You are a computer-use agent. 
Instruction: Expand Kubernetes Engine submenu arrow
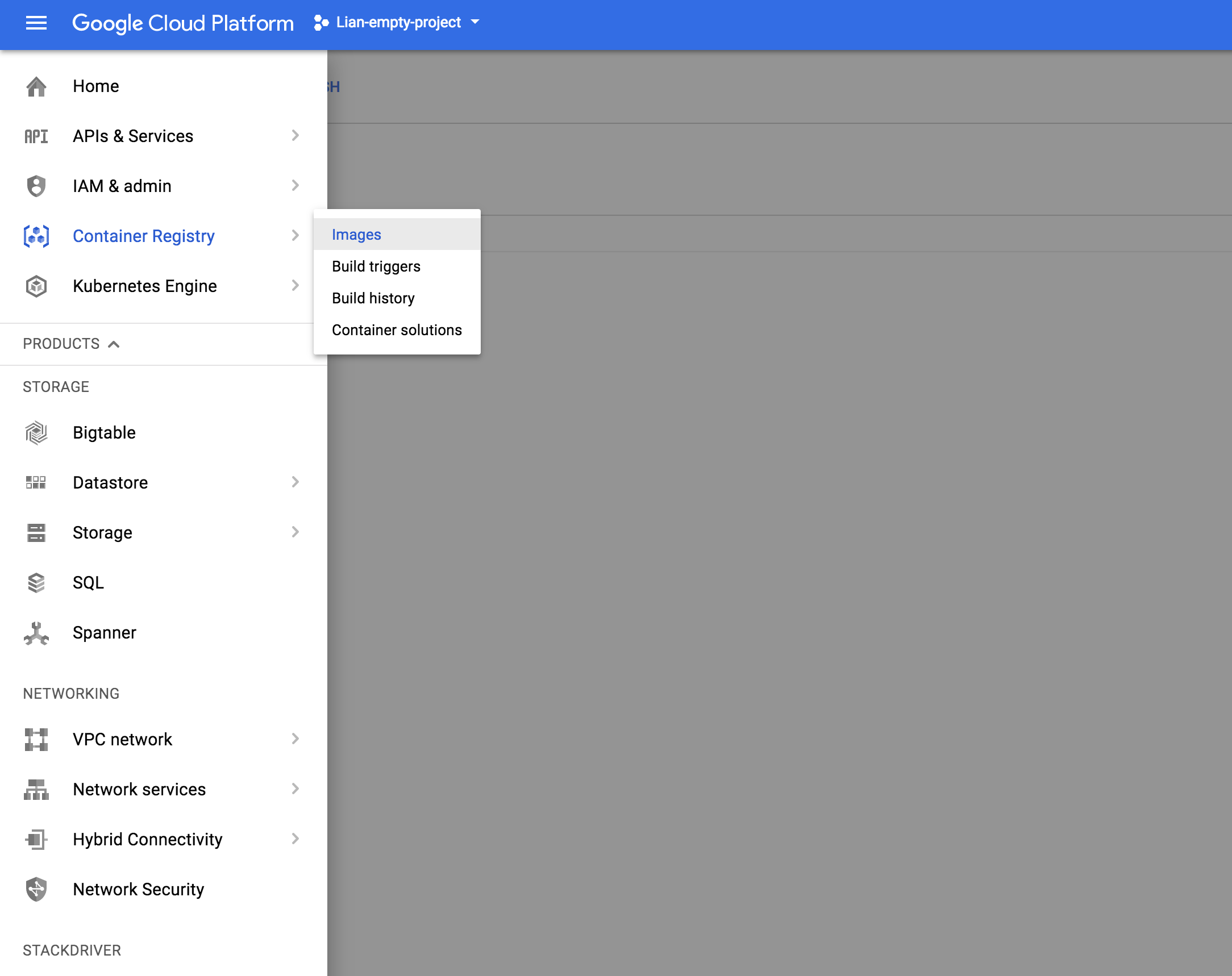pyautogui.click(x=295, y=285)
